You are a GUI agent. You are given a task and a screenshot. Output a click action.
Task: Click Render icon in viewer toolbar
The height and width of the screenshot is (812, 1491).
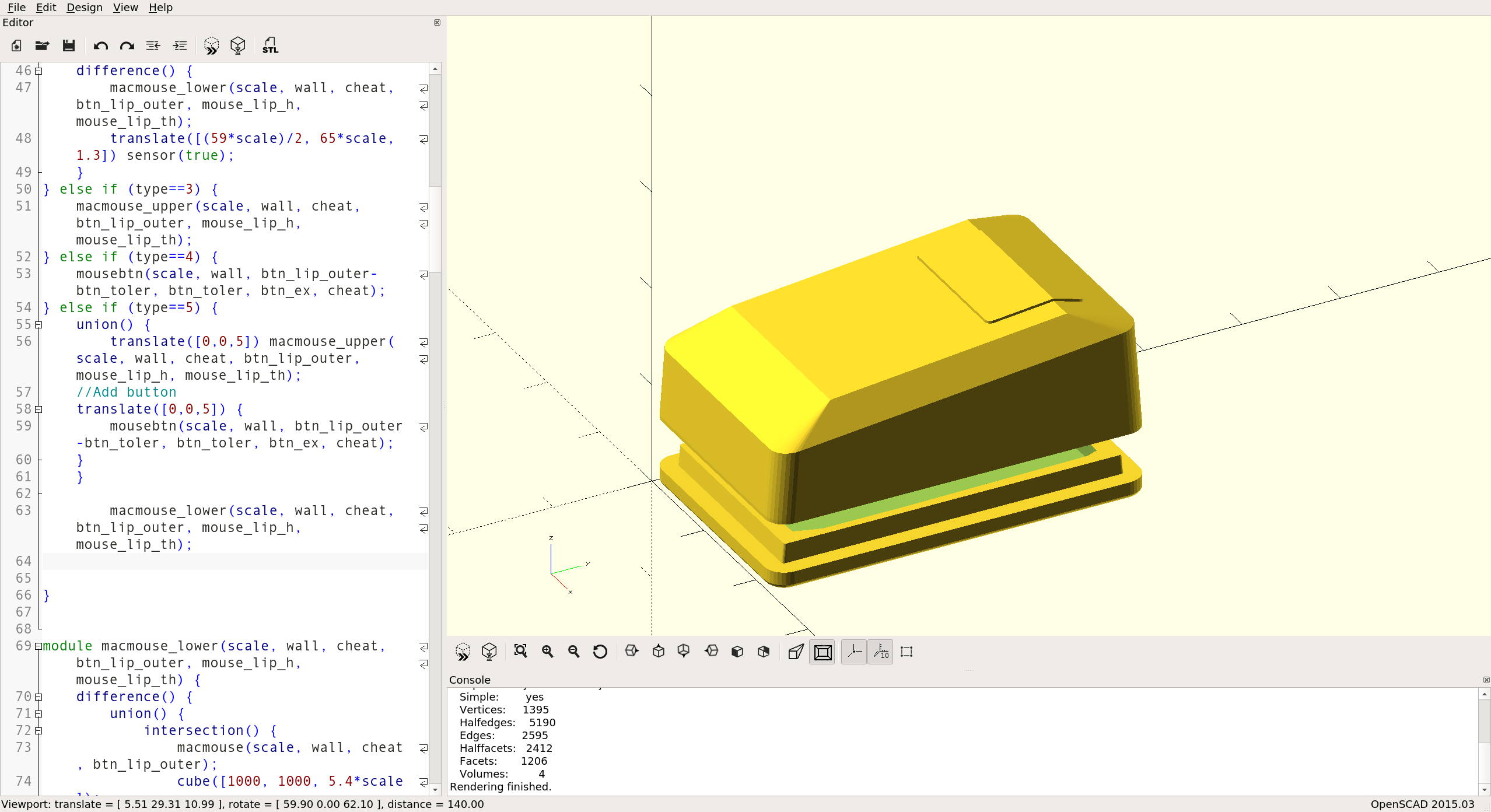(489, 652)
